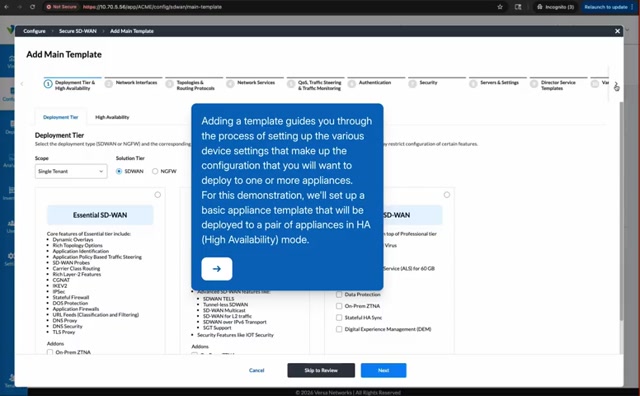Go to the Network Services step
This screenshot has width=640, height=396.
pos(255,83)
